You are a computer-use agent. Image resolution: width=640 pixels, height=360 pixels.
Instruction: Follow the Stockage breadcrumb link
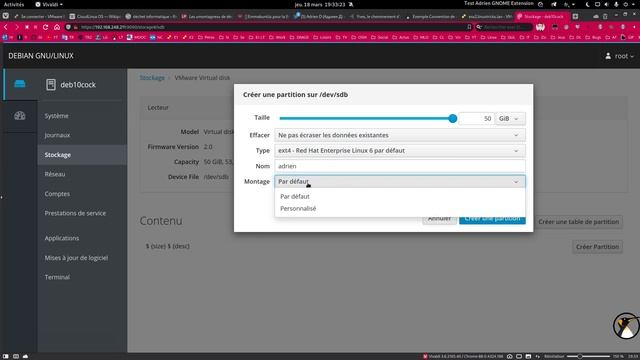tap(152, 78)
